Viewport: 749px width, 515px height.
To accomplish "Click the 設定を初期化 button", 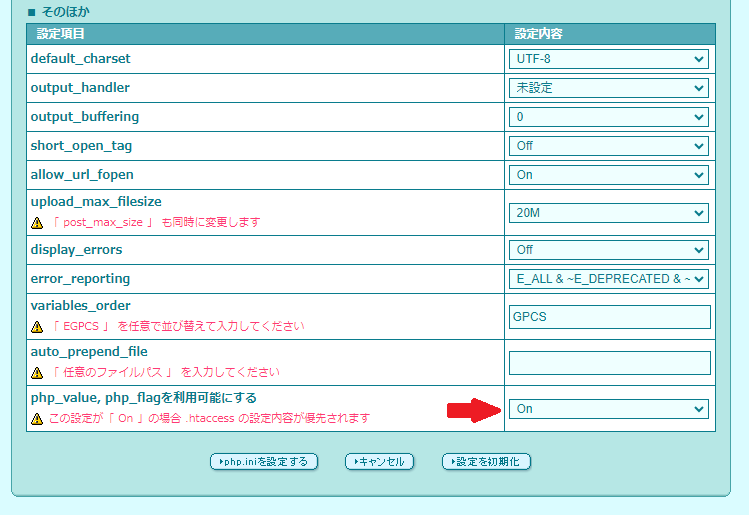I will tap(486, 462).
